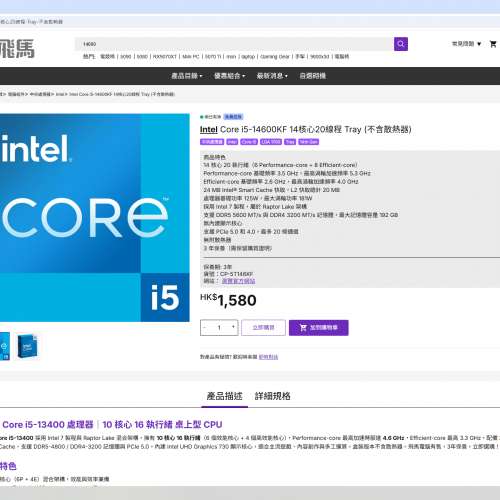This screenshot has height=500, width=500.
Task: Open the 優惠組合 navigation menu
Action: click(x=229, y=76)
